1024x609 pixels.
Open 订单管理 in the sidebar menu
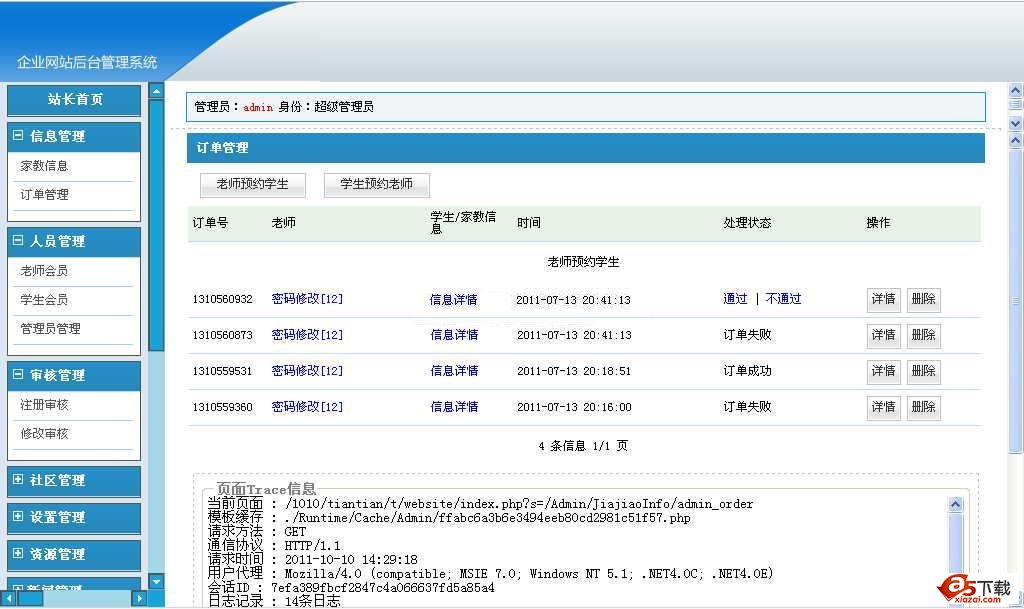pos(44,195)
